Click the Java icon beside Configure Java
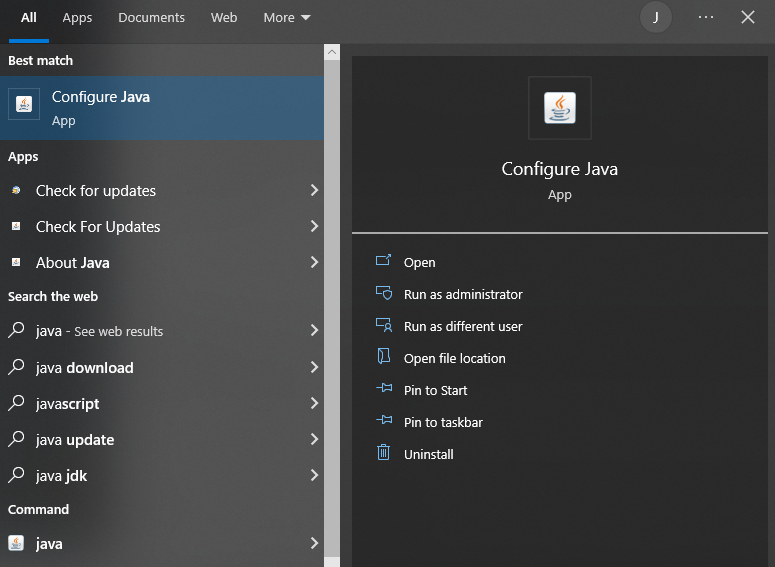775x567 pixels. coord(24,104)
